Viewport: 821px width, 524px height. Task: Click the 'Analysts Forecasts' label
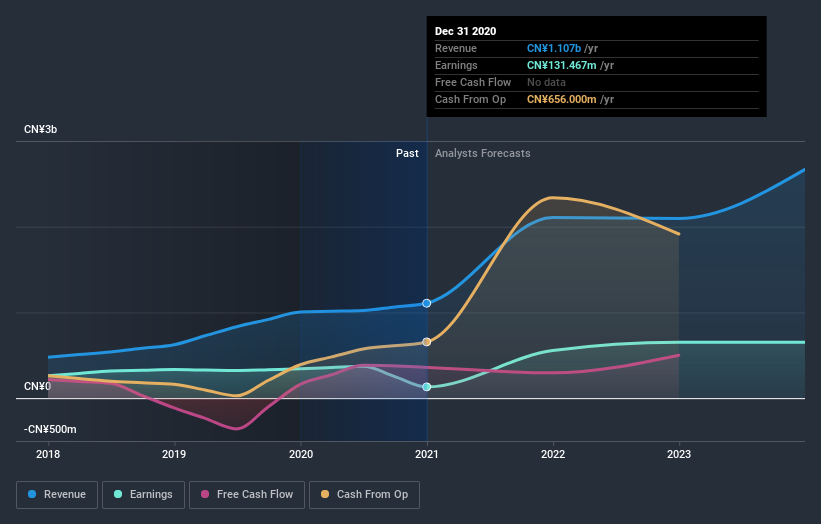[x=482, y=153]
